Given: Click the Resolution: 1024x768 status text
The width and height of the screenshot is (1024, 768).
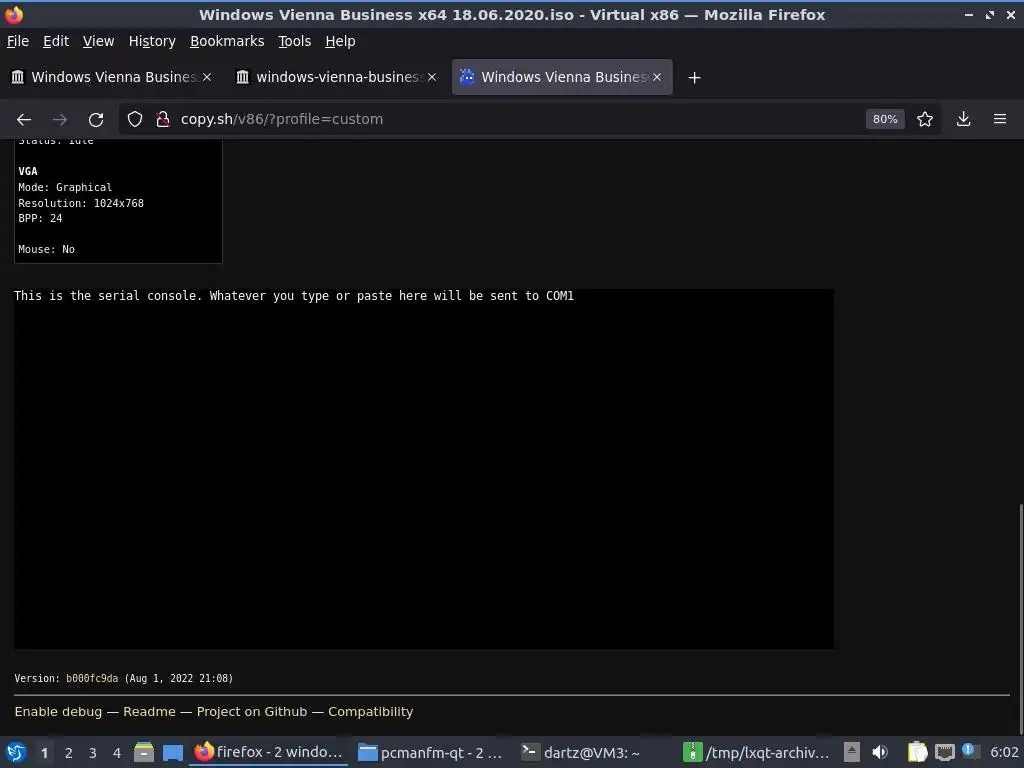Looking at the screenshot, I should 81,203.
